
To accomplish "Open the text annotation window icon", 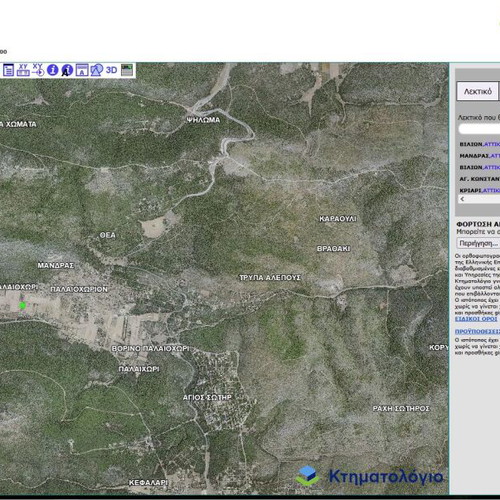I will coord(82,70).
